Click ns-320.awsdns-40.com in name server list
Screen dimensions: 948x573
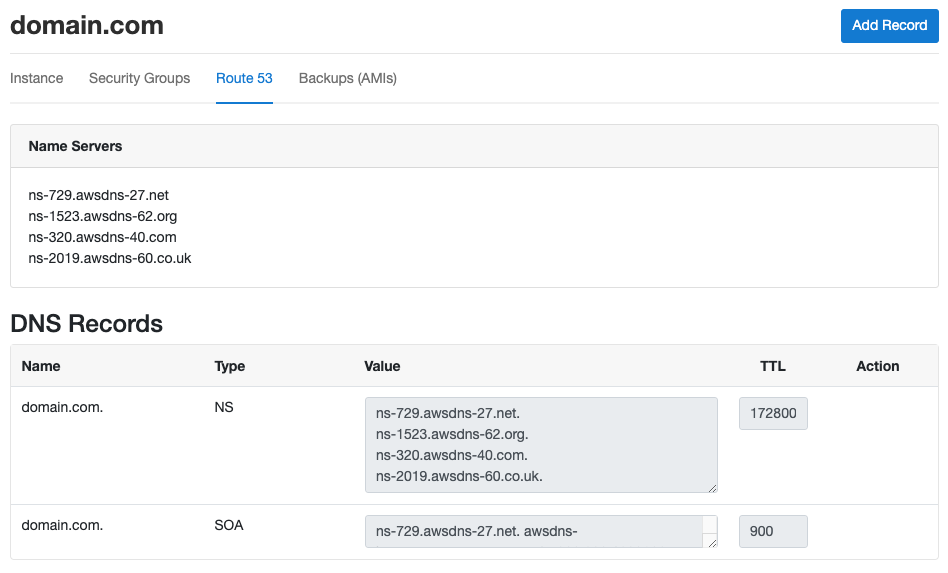[102, 238]
